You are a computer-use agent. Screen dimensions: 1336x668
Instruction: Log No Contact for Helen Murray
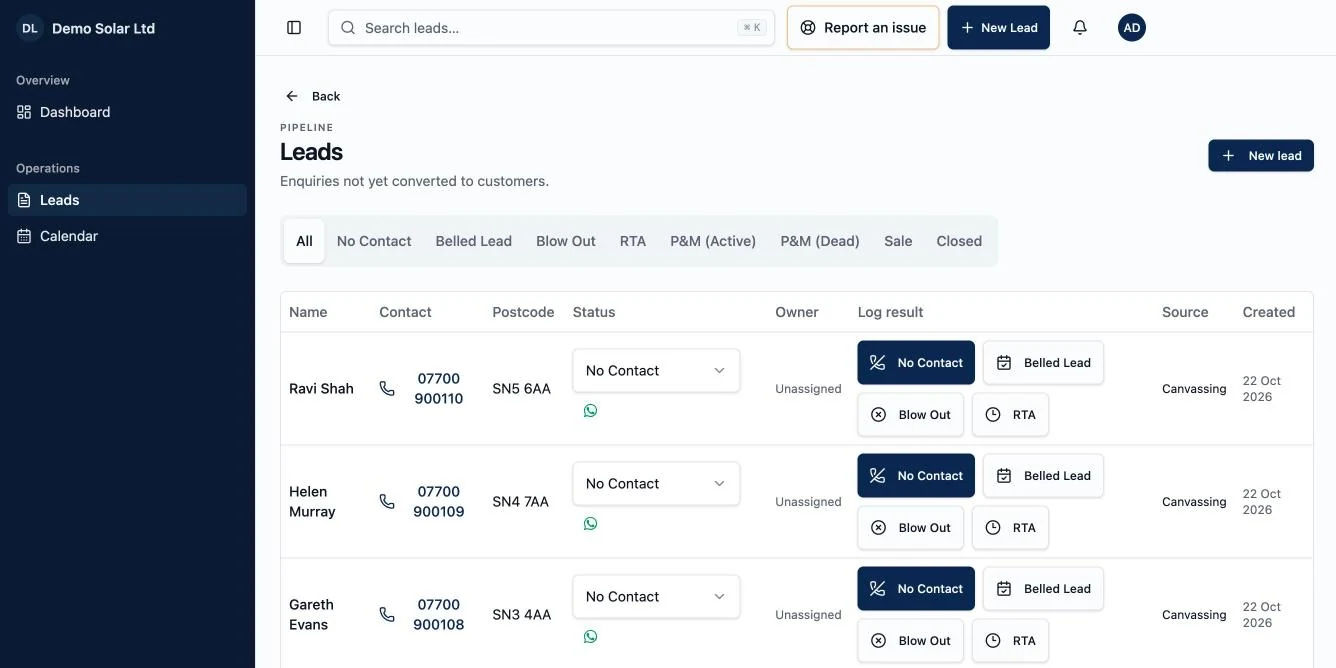tap(916, 476)
